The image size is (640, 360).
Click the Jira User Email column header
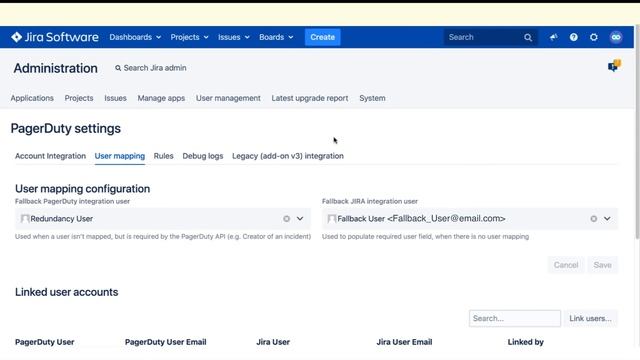404,342
